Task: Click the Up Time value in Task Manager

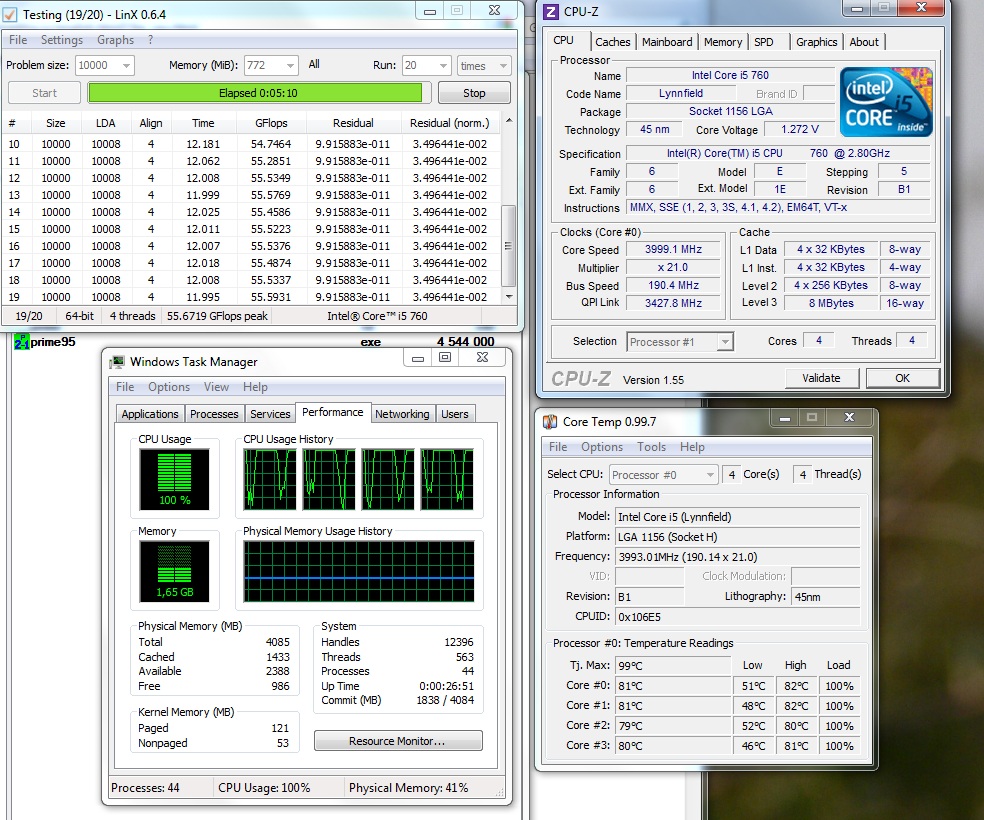Action: (446, 686)
